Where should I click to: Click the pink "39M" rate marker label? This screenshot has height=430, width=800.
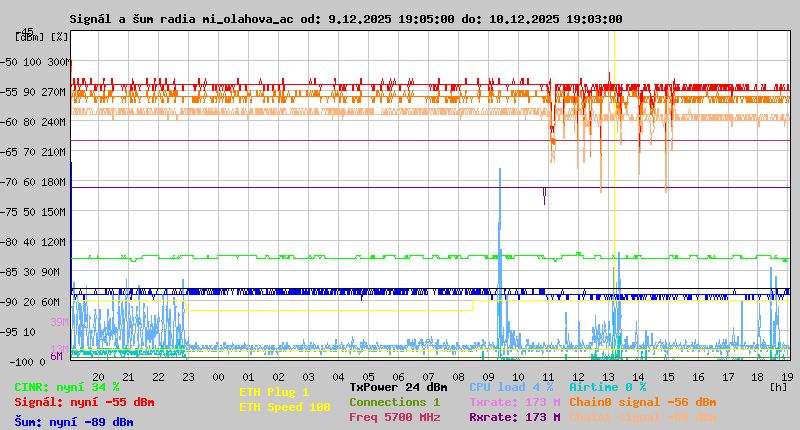click(59, 322)
